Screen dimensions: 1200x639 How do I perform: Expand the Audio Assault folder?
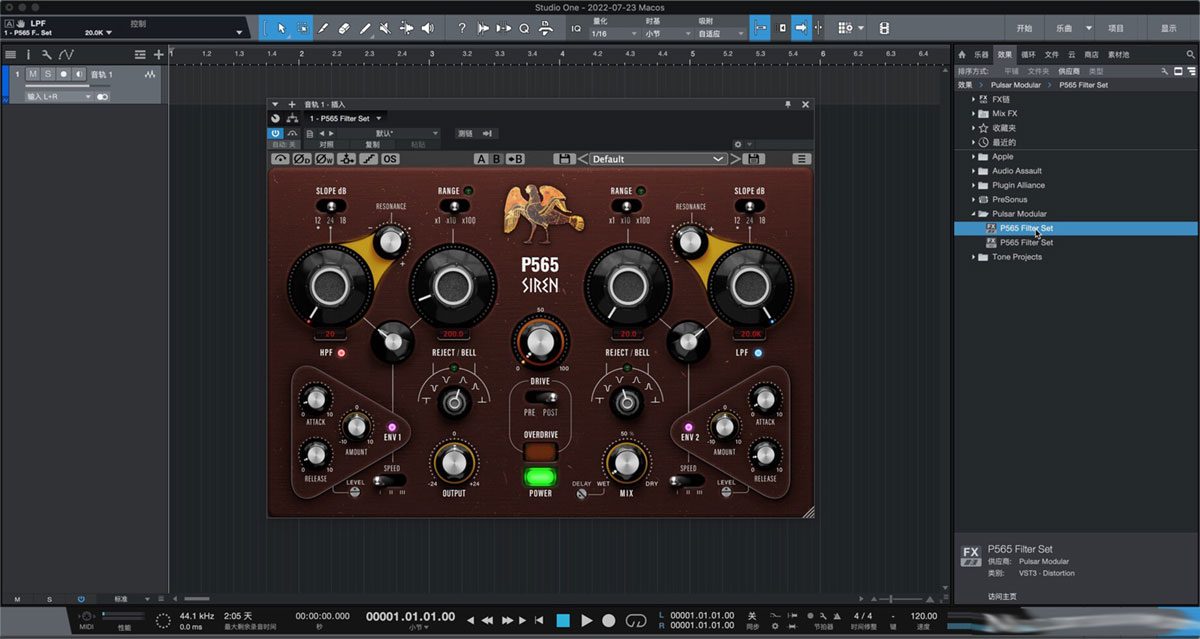(x=974, y=171)
